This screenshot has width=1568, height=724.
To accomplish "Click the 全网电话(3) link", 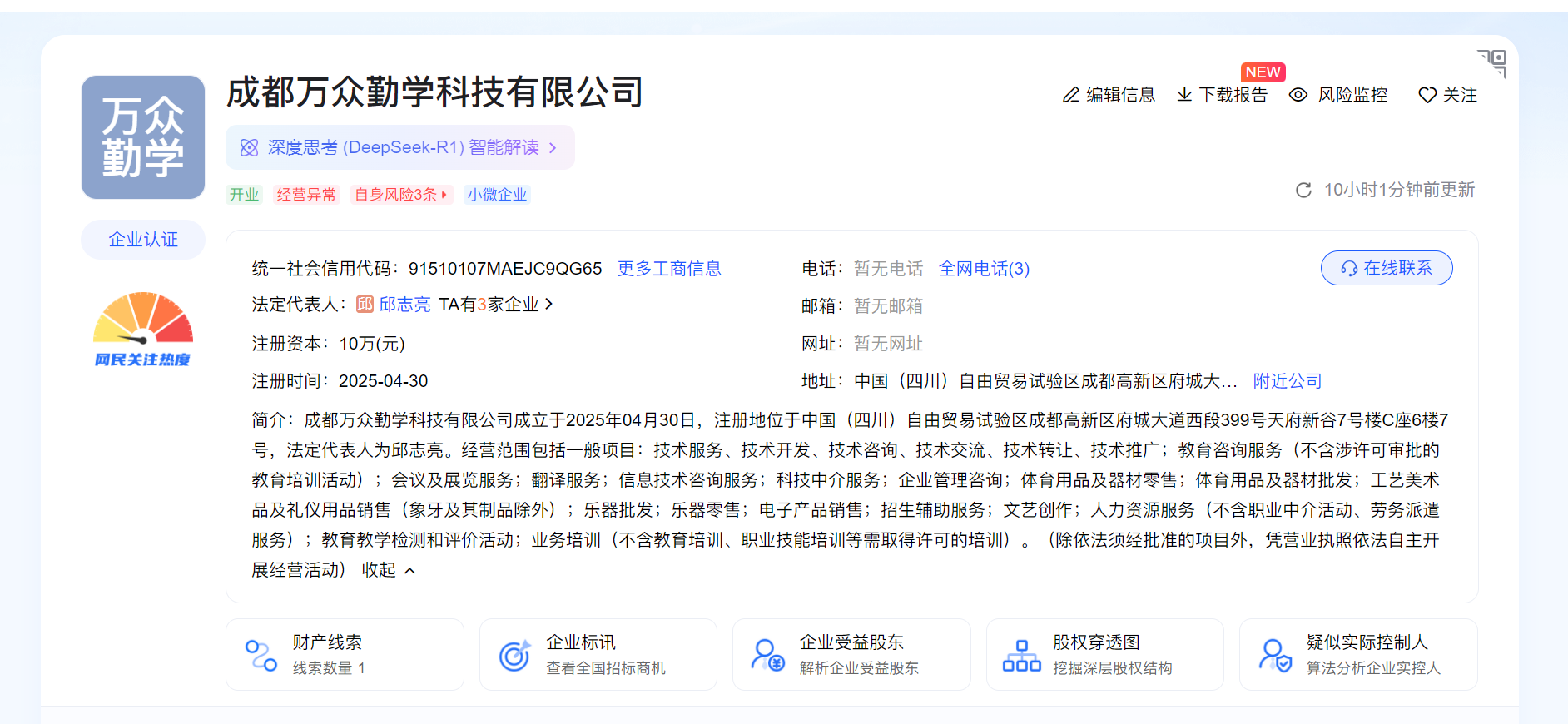I will point(984,269).
